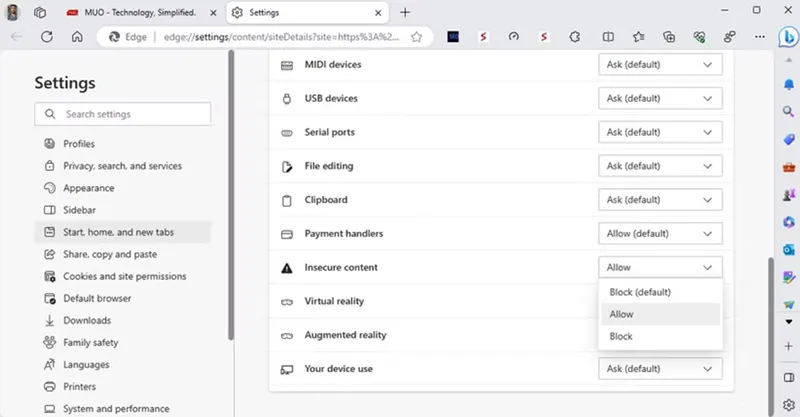Expand the MIDI devices permission dropdown

click(660, 65)
